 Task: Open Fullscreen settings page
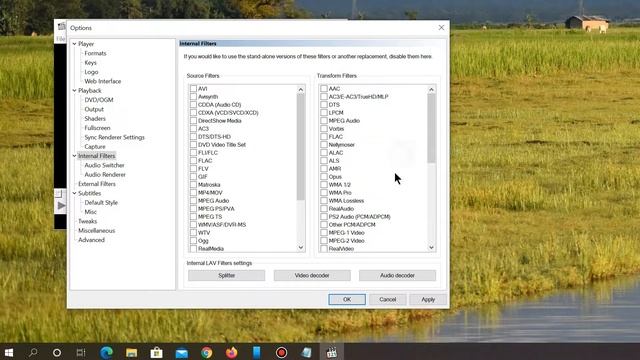click(x=98, y=128)
